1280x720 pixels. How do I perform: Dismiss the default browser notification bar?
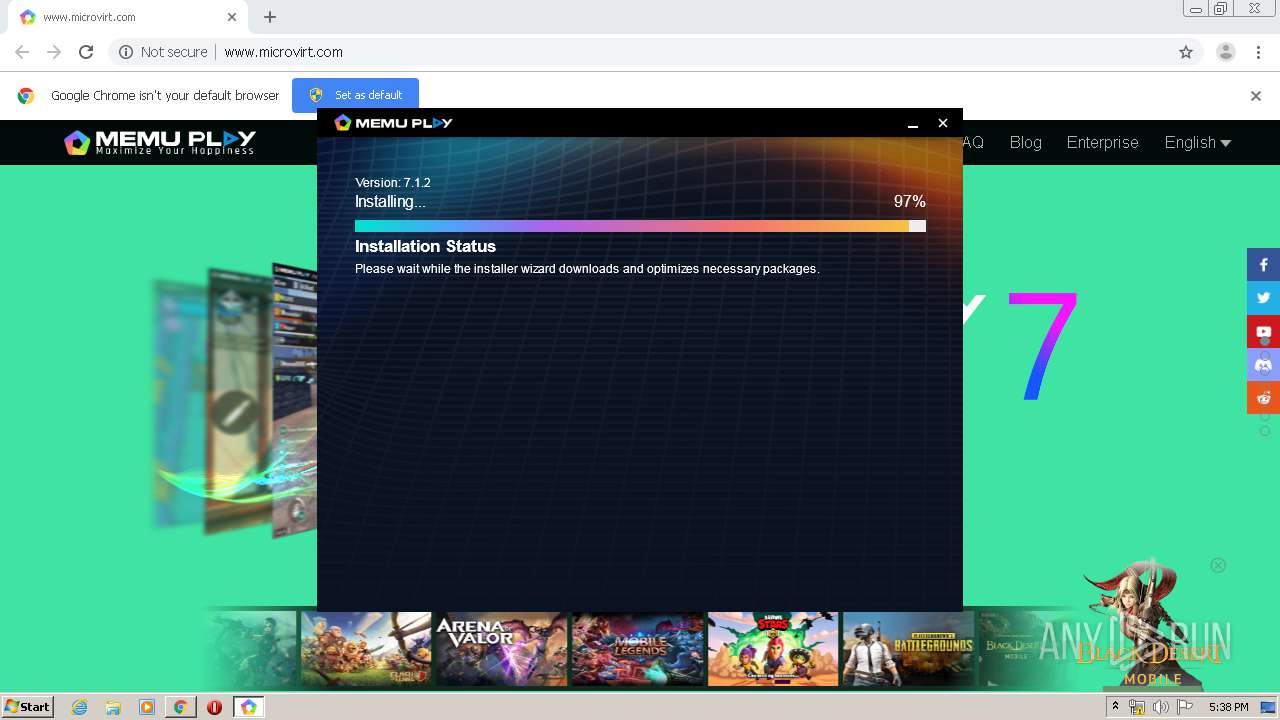coord(1256,96)
